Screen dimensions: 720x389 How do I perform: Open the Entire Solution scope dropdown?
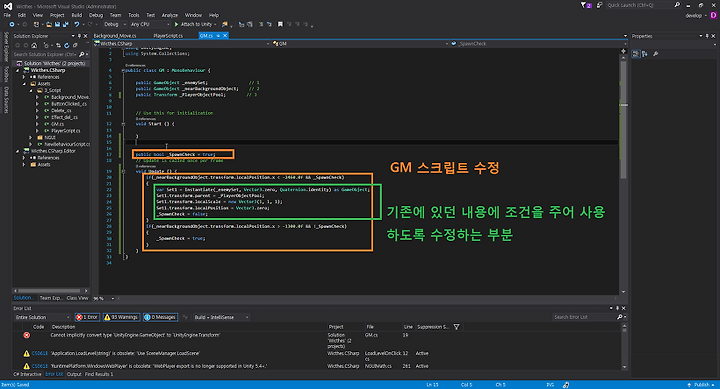pos(42,317)
